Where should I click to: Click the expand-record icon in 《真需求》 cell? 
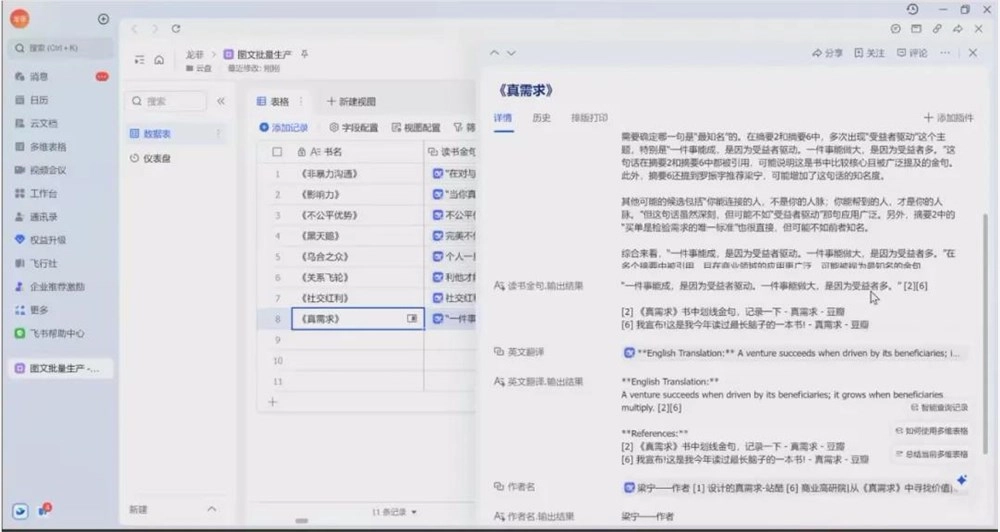pyautogui.click(x=412, y=318)
